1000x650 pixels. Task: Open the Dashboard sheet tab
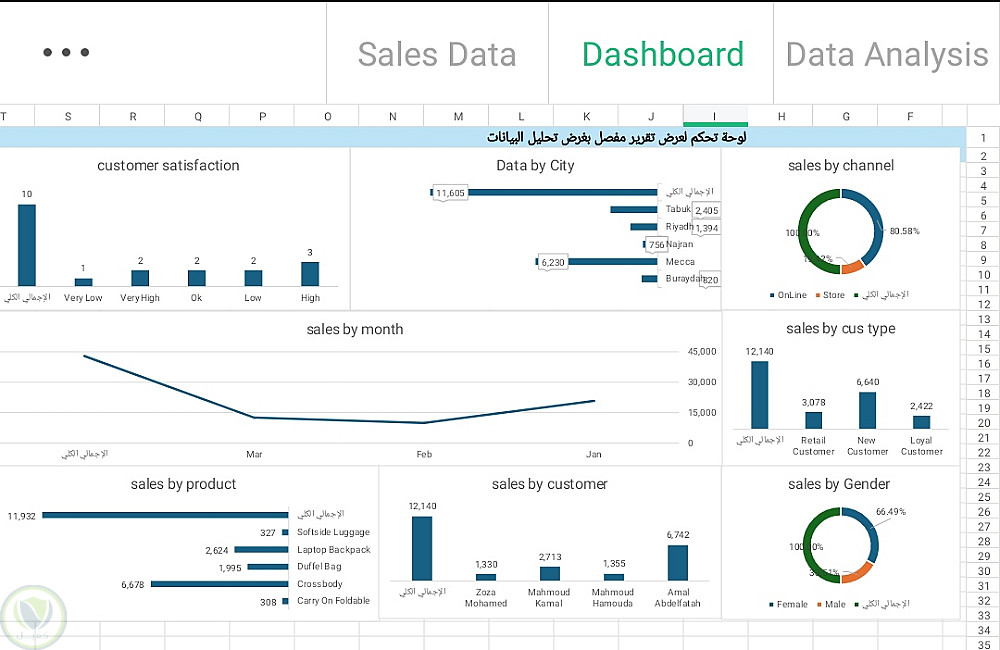click(662, 54)
